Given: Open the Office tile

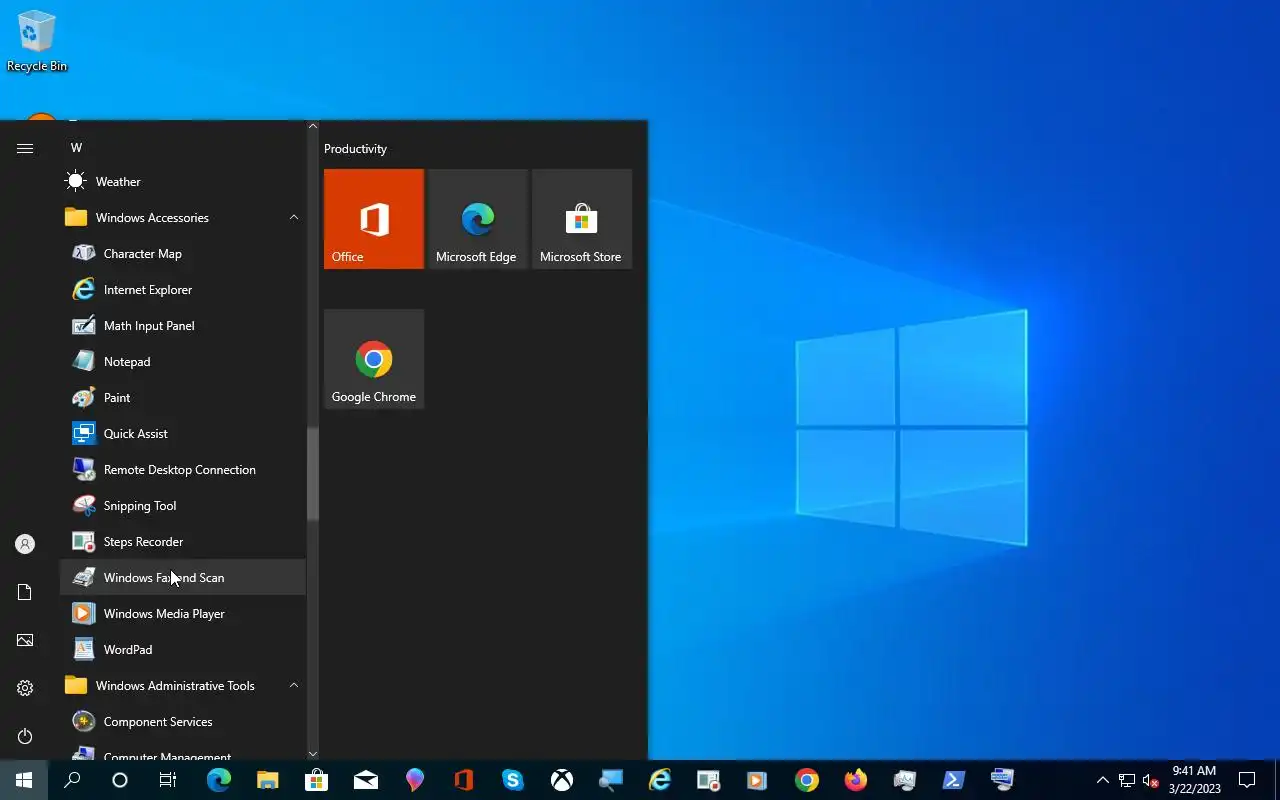Looking at the screenshot, I should (374, 219).
